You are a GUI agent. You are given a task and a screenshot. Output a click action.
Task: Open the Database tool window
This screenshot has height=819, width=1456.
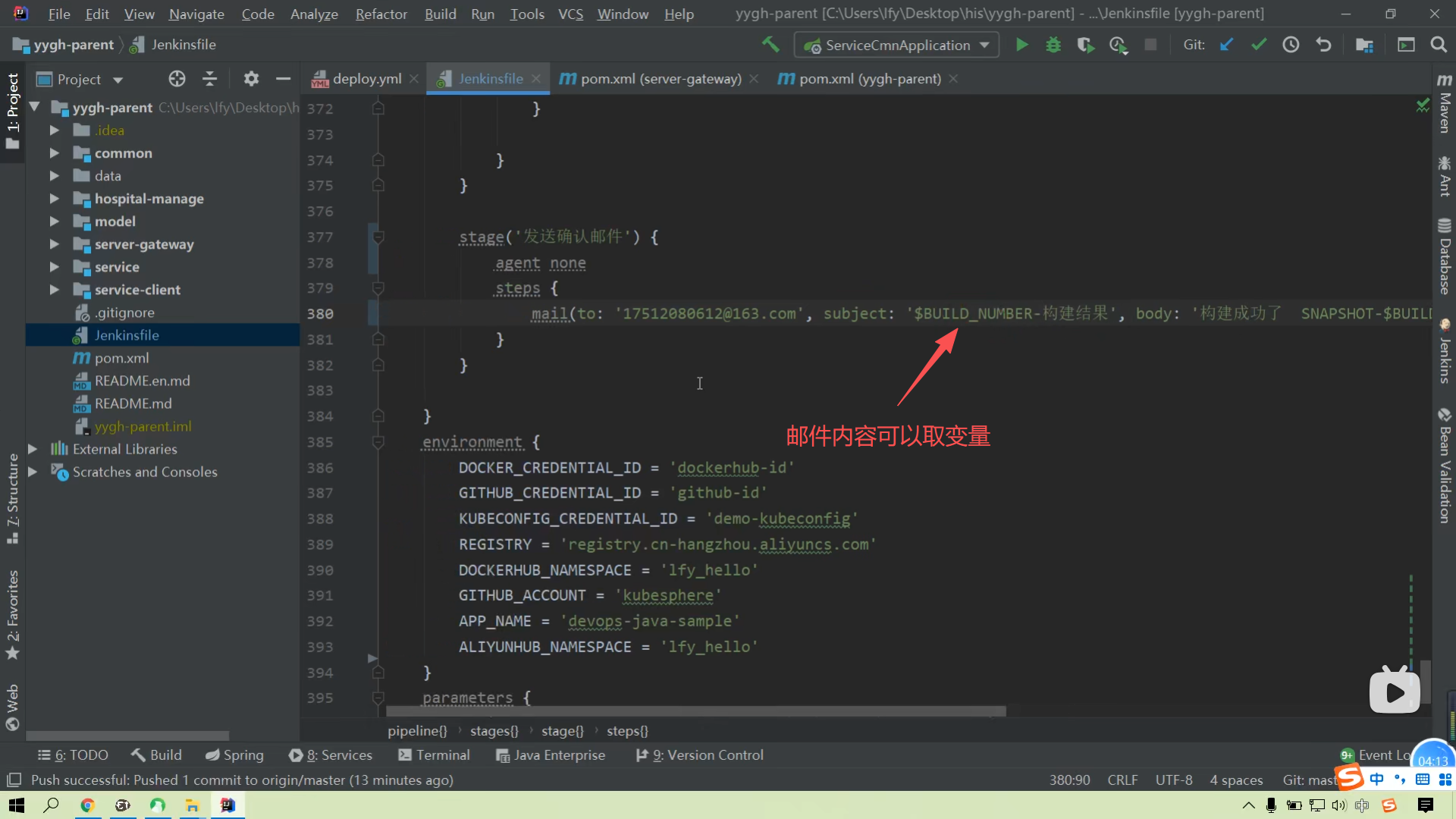click(x=1445, y=256)
